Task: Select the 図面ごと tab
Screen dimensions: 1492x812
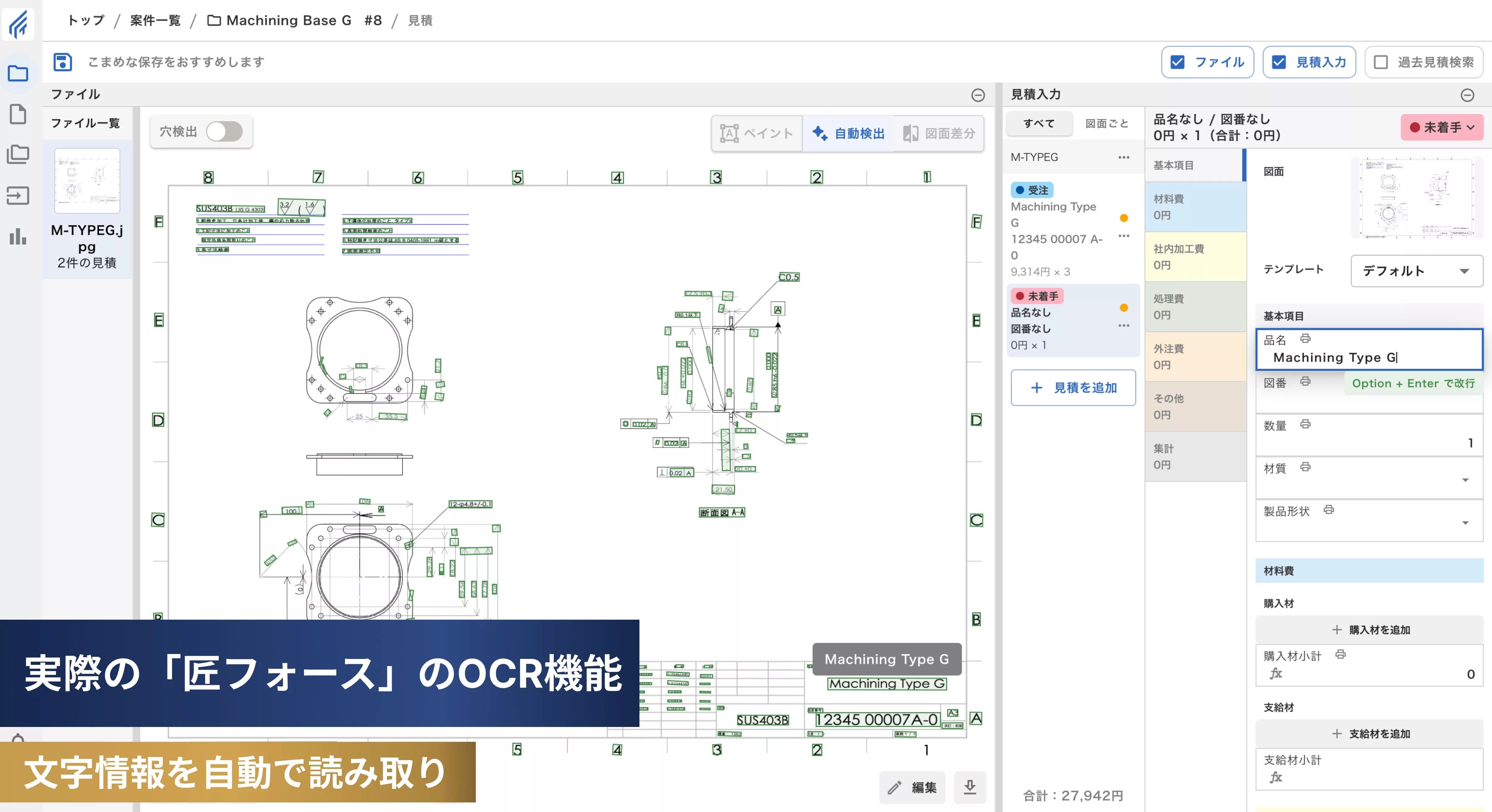Action: [x=1106, y=123]
